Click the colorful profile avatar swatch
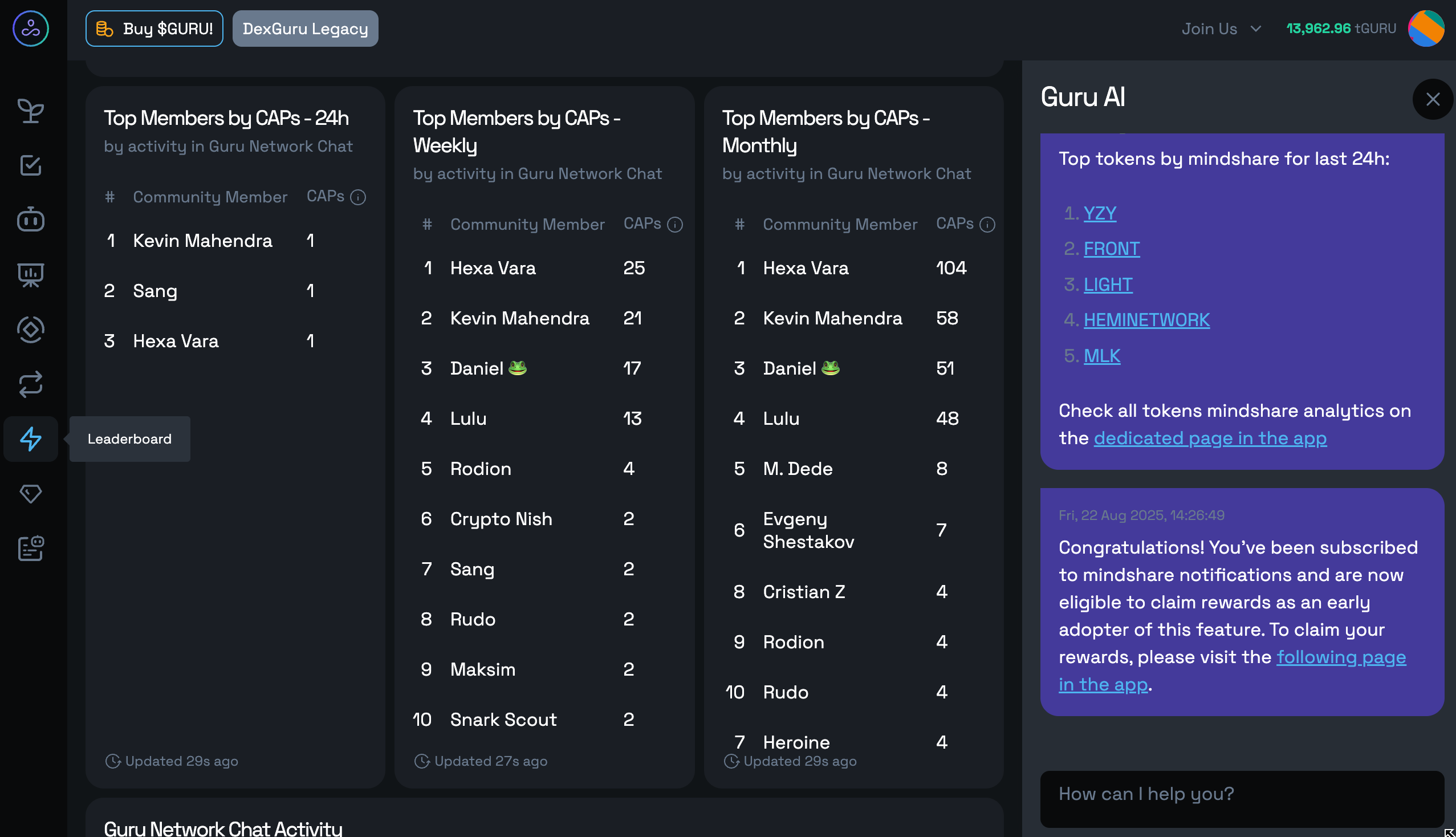The height and width of the screenshot is (837, 1456). pos(1427,28)
